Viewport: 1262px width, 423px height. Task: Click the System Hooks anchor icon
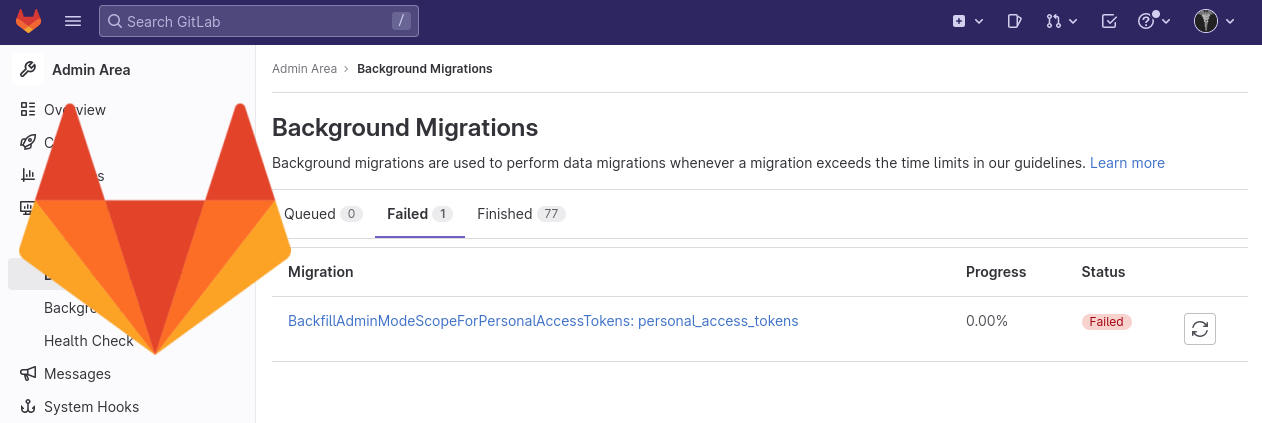pos(28,407)
